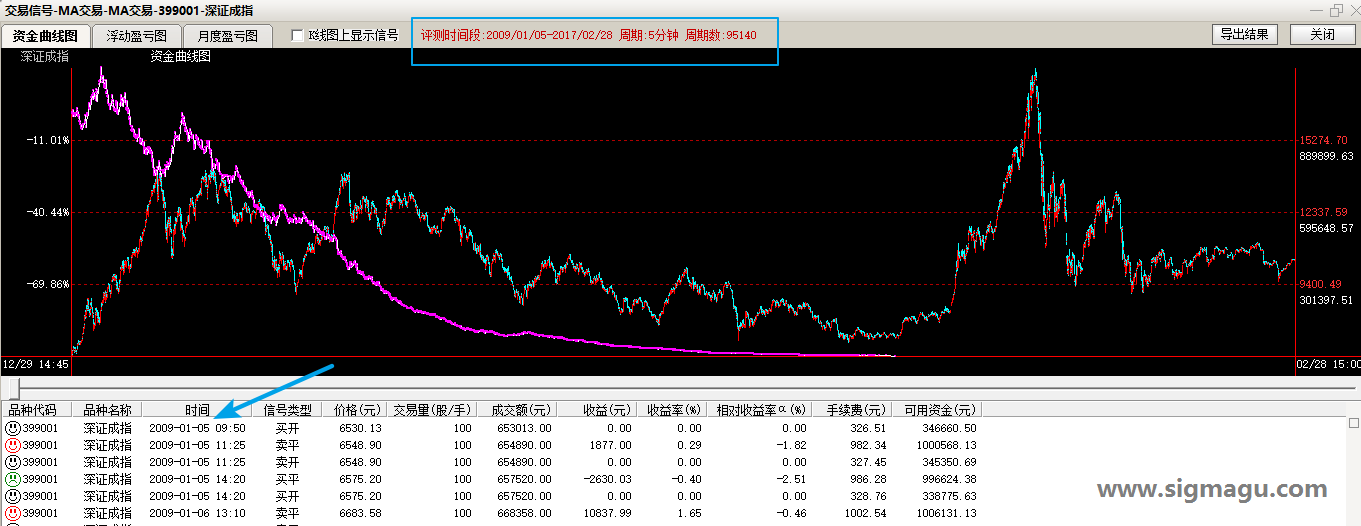The image size is (1361, 526).
Task: Click the scrollbar box at the table's right edge
Action: point(1354,423)
